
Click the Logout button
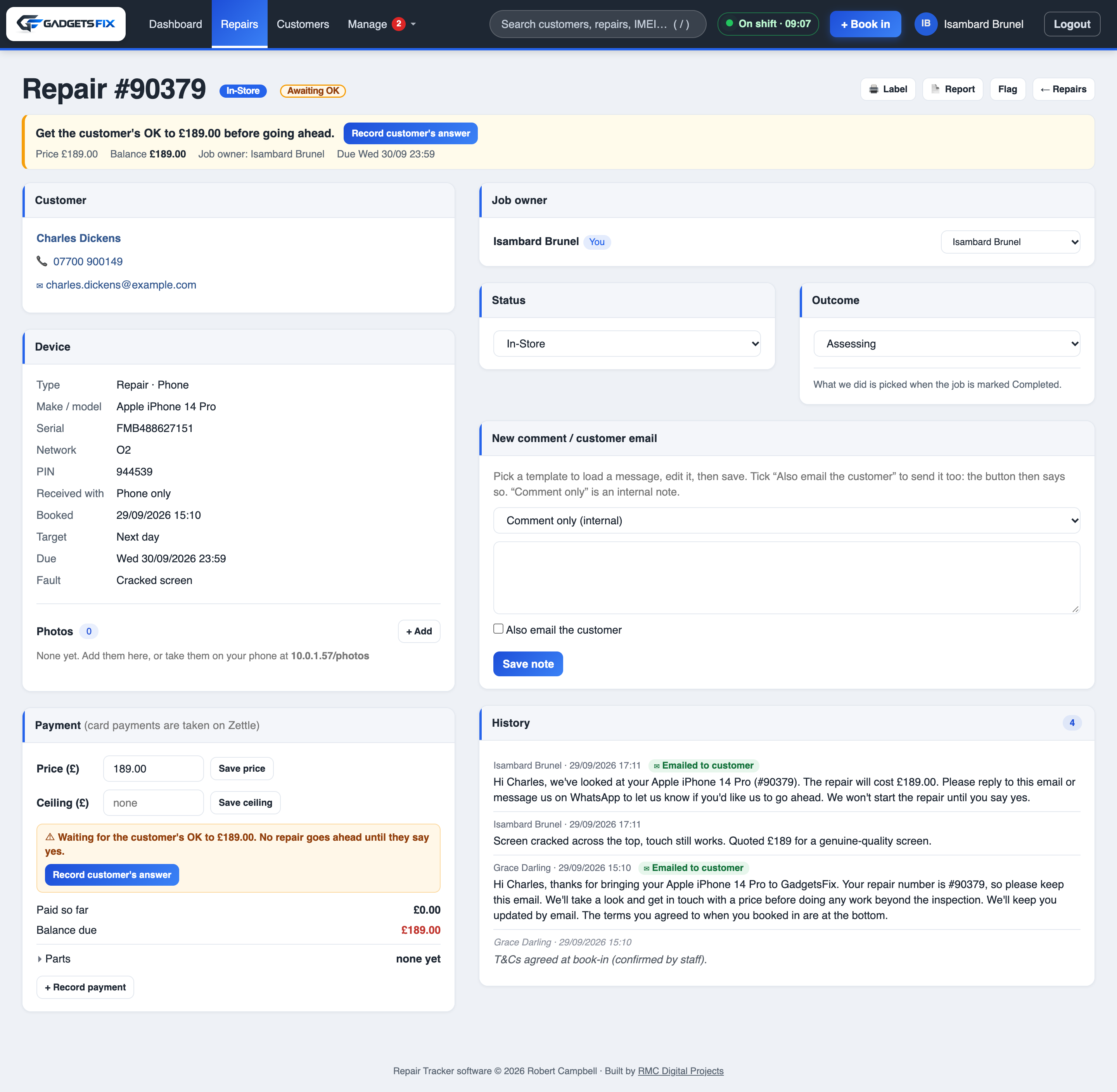[x=1072, y=24]
